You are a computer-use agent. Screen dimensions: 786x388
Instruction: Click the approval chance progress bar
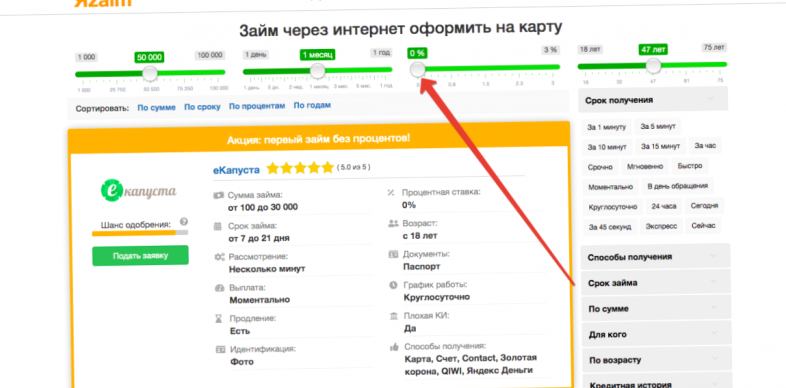point(140,233)
